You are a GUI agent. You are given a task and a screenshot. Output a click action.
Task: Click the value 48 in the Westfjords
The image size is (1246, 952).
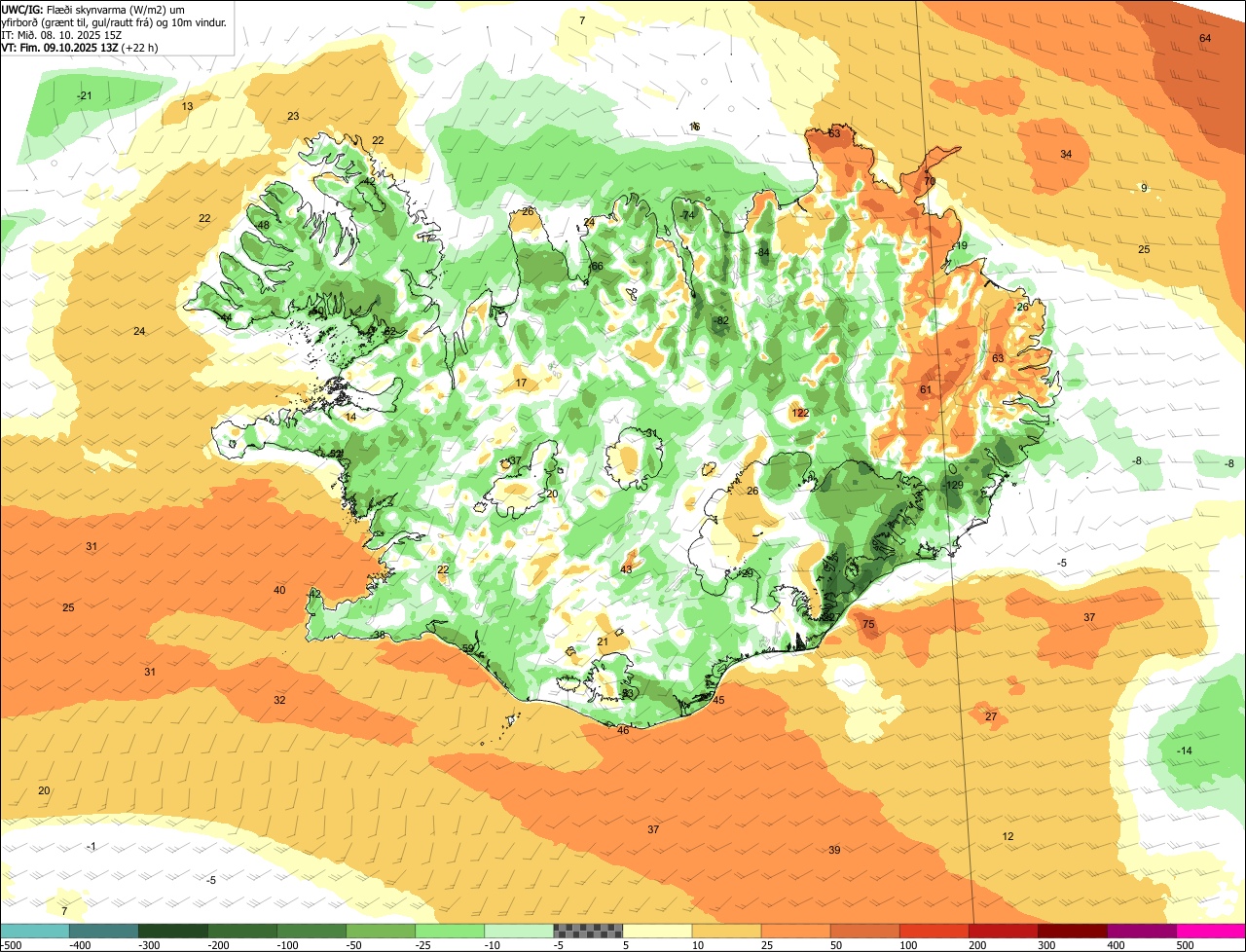(263, 225)
